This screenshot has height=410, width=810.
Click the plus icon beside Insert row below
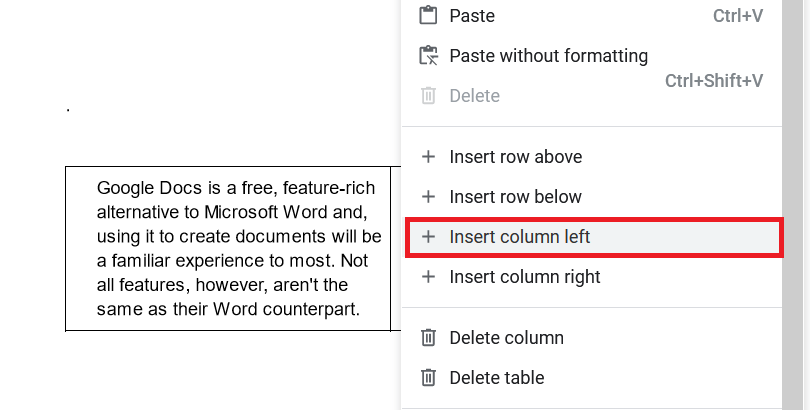(x=428, y=197)
